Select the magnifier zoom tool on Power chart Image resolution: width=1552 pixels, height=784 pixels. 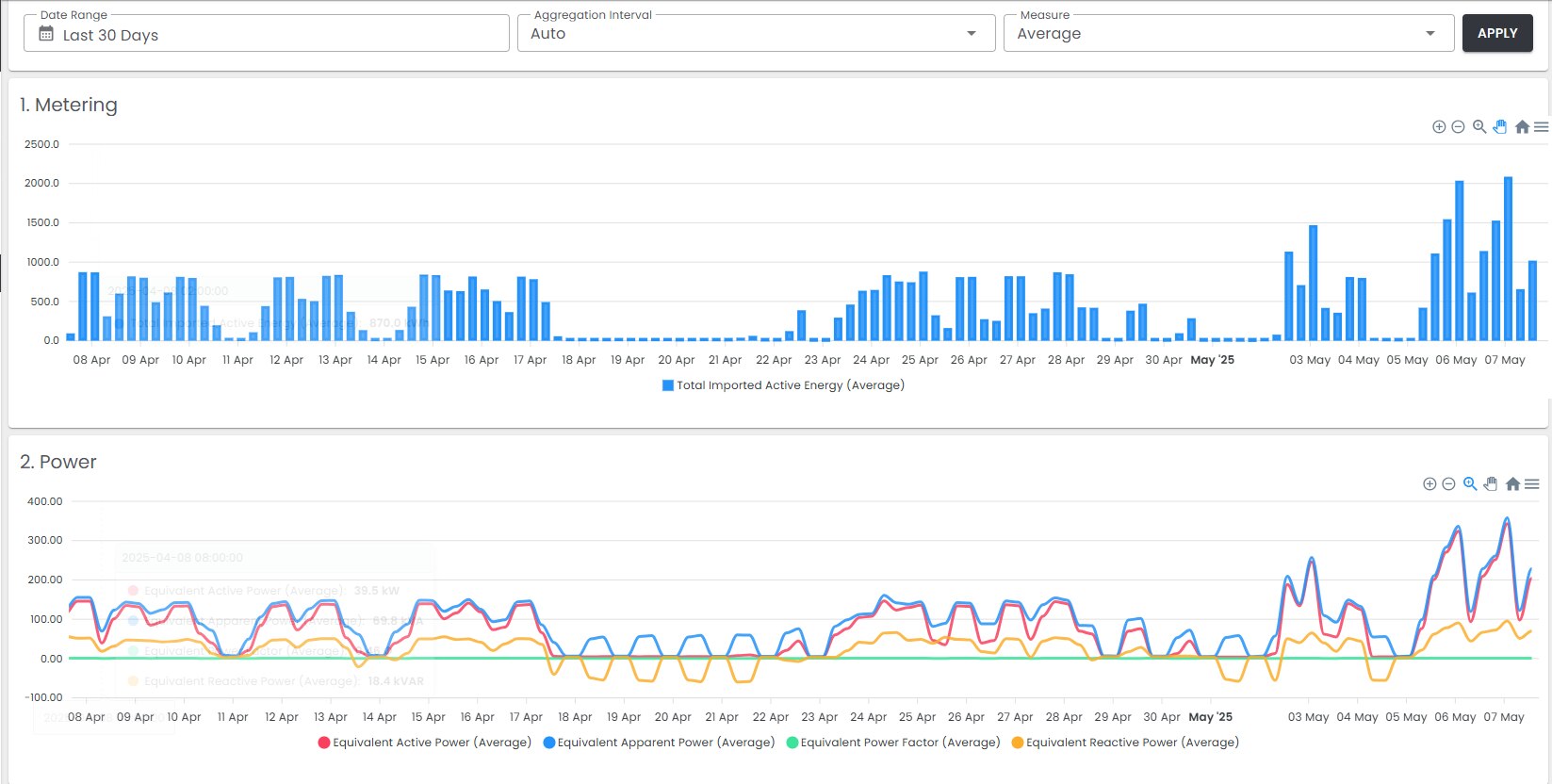tap(1470, 483)
